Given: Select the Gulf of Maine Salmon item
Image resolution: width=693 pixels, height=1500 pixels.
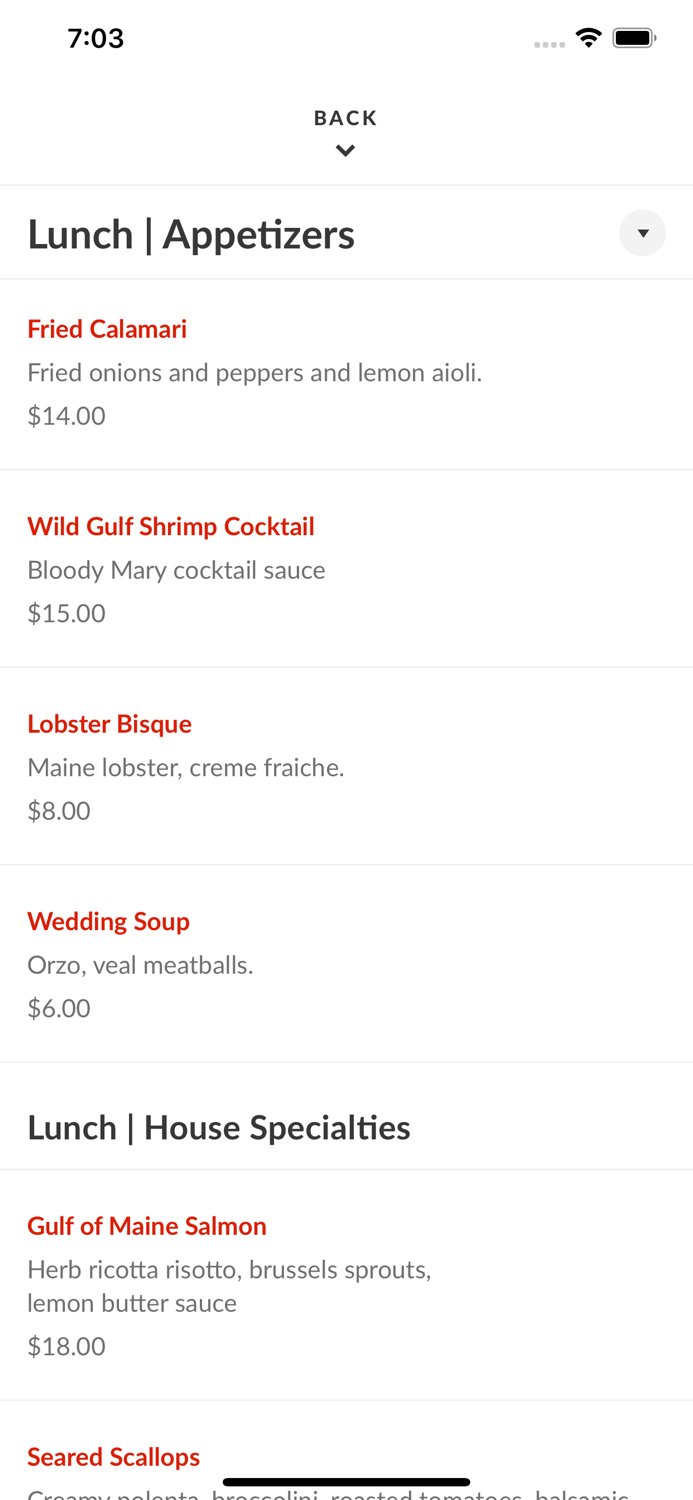Looking at the screenshot, I should tap(147, 1226).
